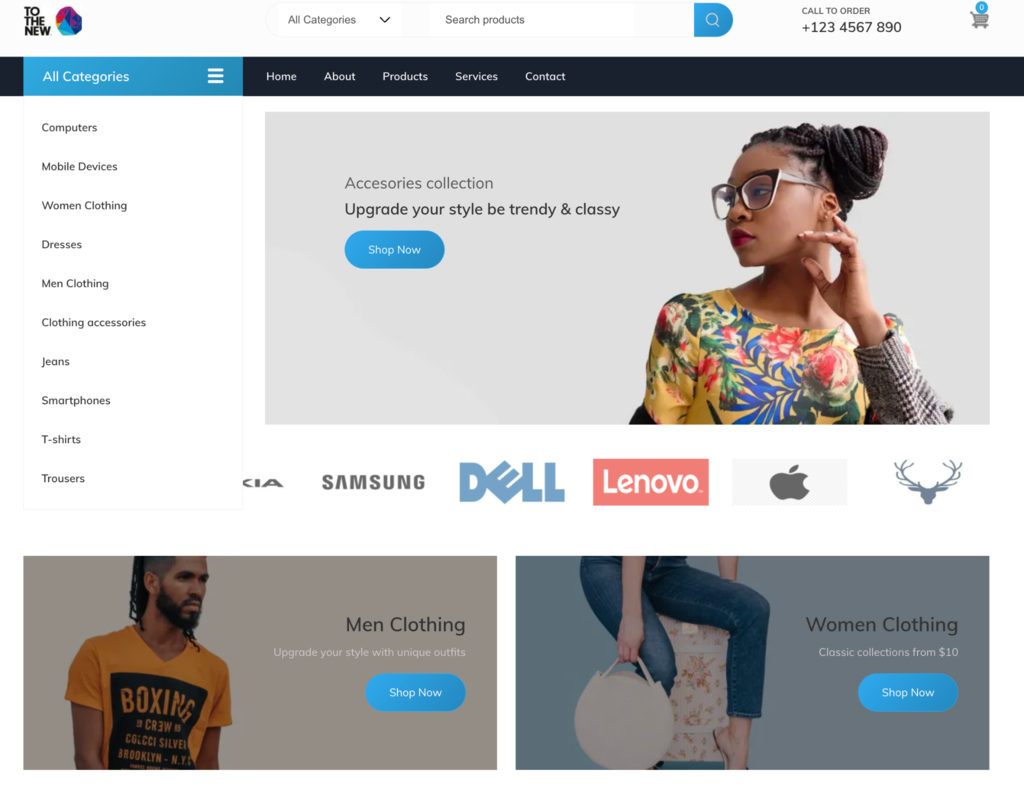
Task: Expand the All Categories search dropdown
Action: click(339, 20)
